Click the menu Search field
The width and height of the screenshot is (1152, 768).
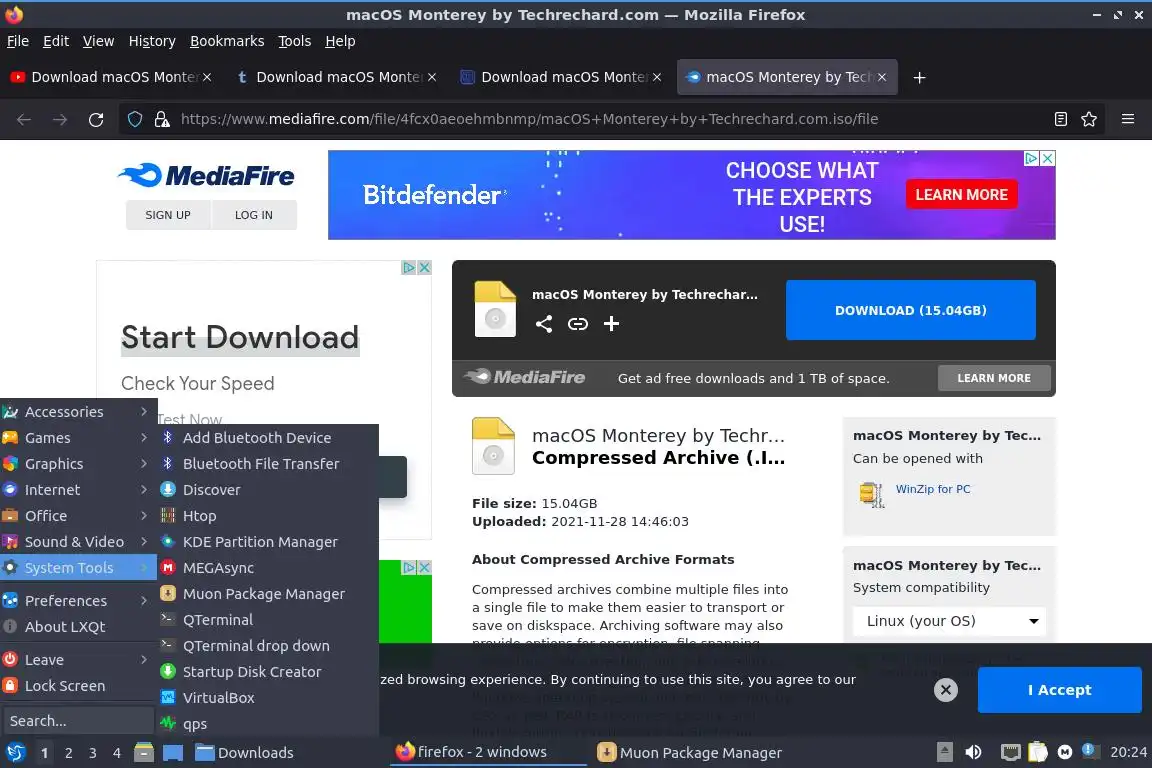pos(77,721)
